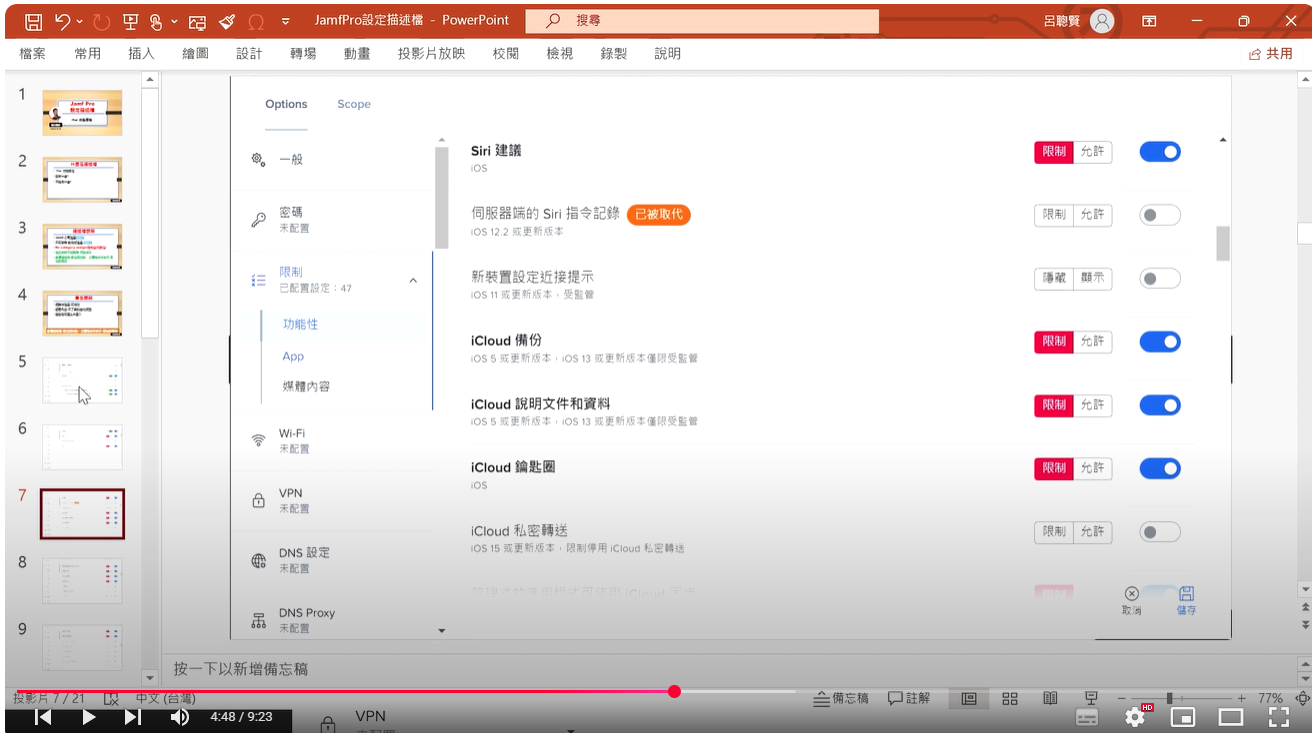Click the DNS settings globe icon
The width and height of the screenshot is (1312, 733).
point(258,560)
